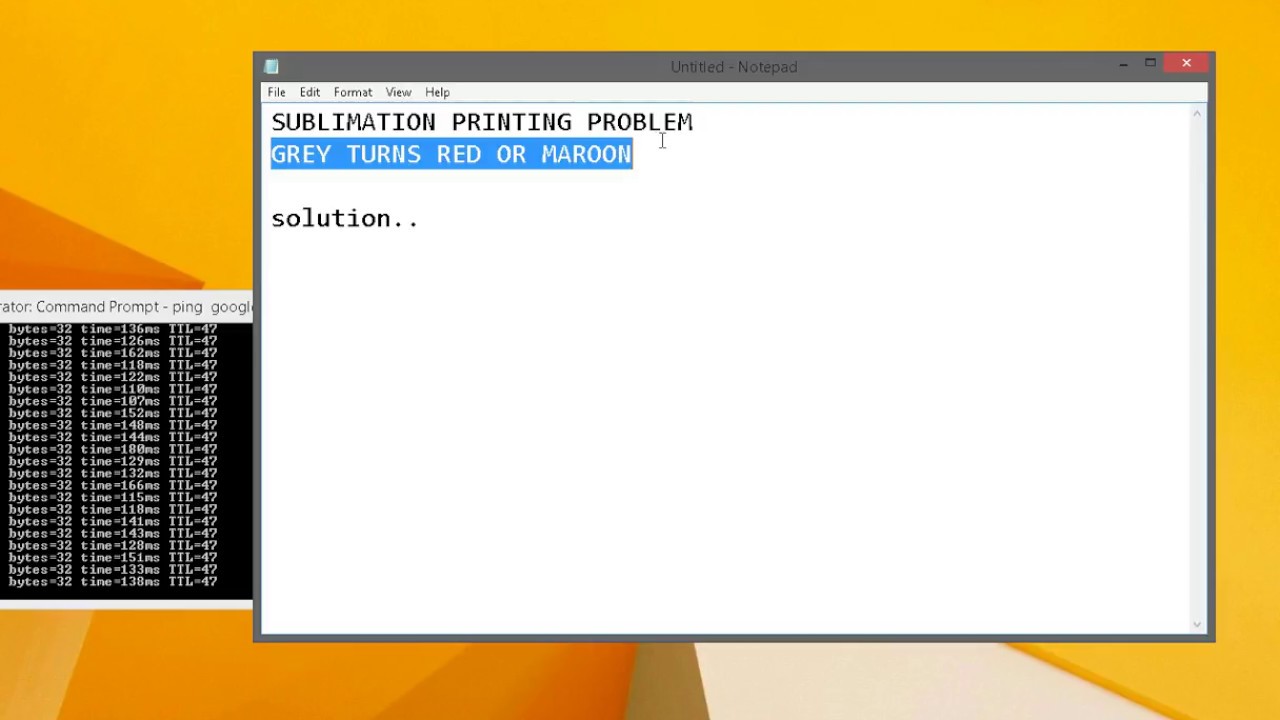Click the Notepad app icon in title bar
The width and height of the screenshot is (1280, 720).
coord(271,67)
